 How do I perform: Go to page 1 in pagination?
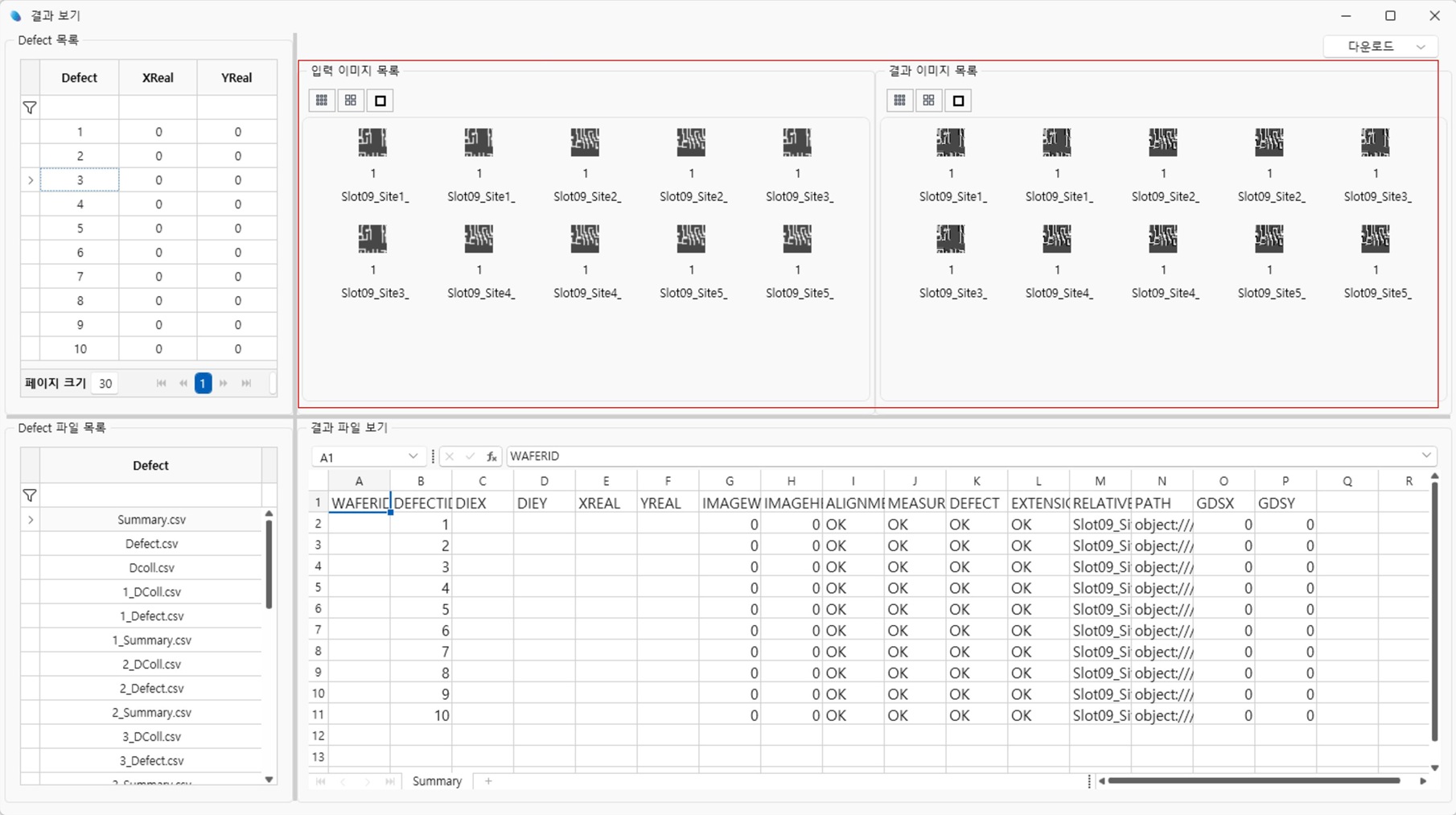coord(204,384)
